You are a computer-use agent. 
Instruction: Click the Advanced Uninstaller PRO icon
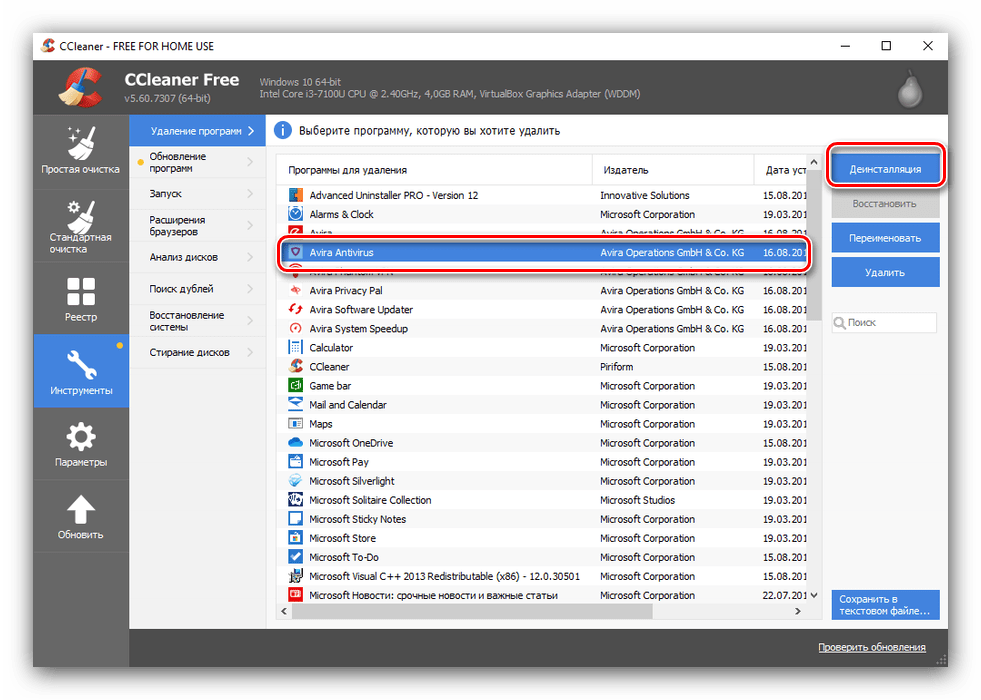295,195
